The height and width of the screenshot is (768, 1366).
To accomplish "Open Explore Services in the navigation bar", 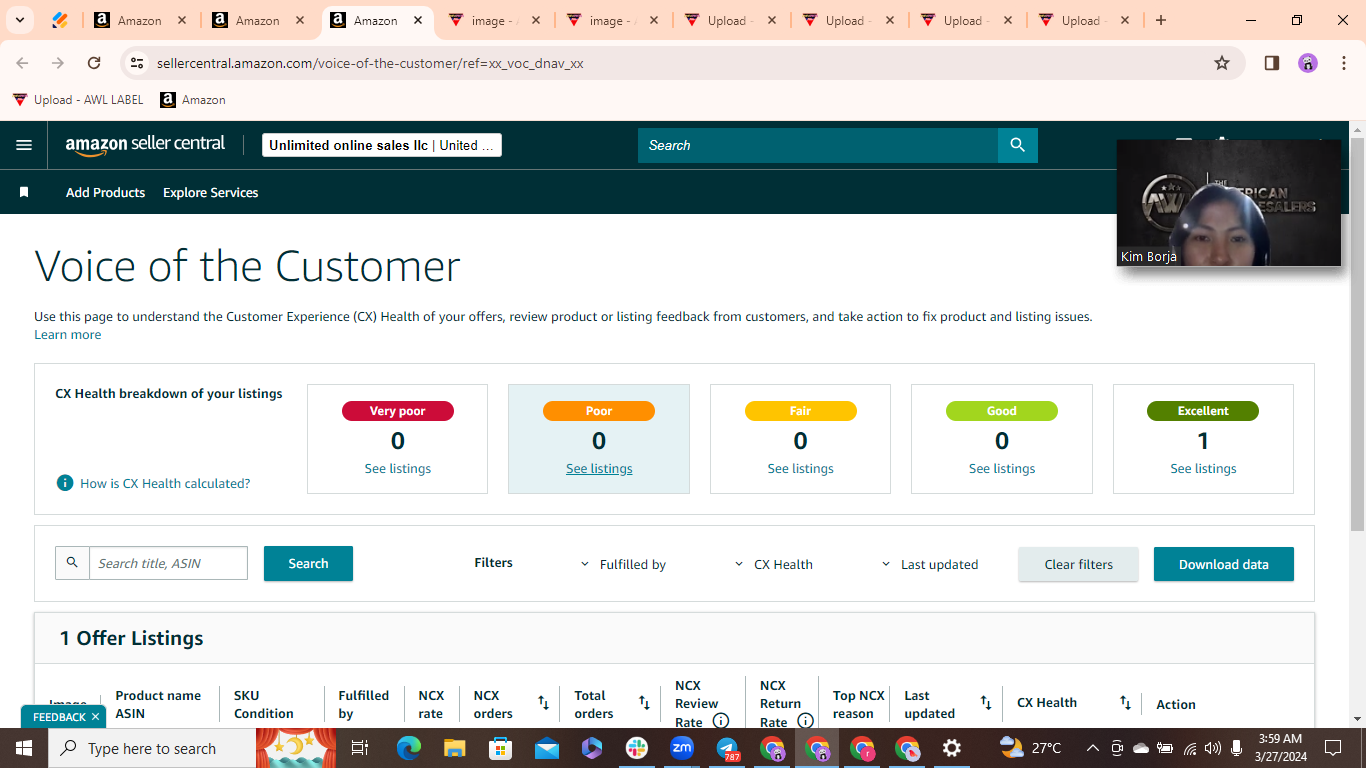I will [x=211, y=192].
